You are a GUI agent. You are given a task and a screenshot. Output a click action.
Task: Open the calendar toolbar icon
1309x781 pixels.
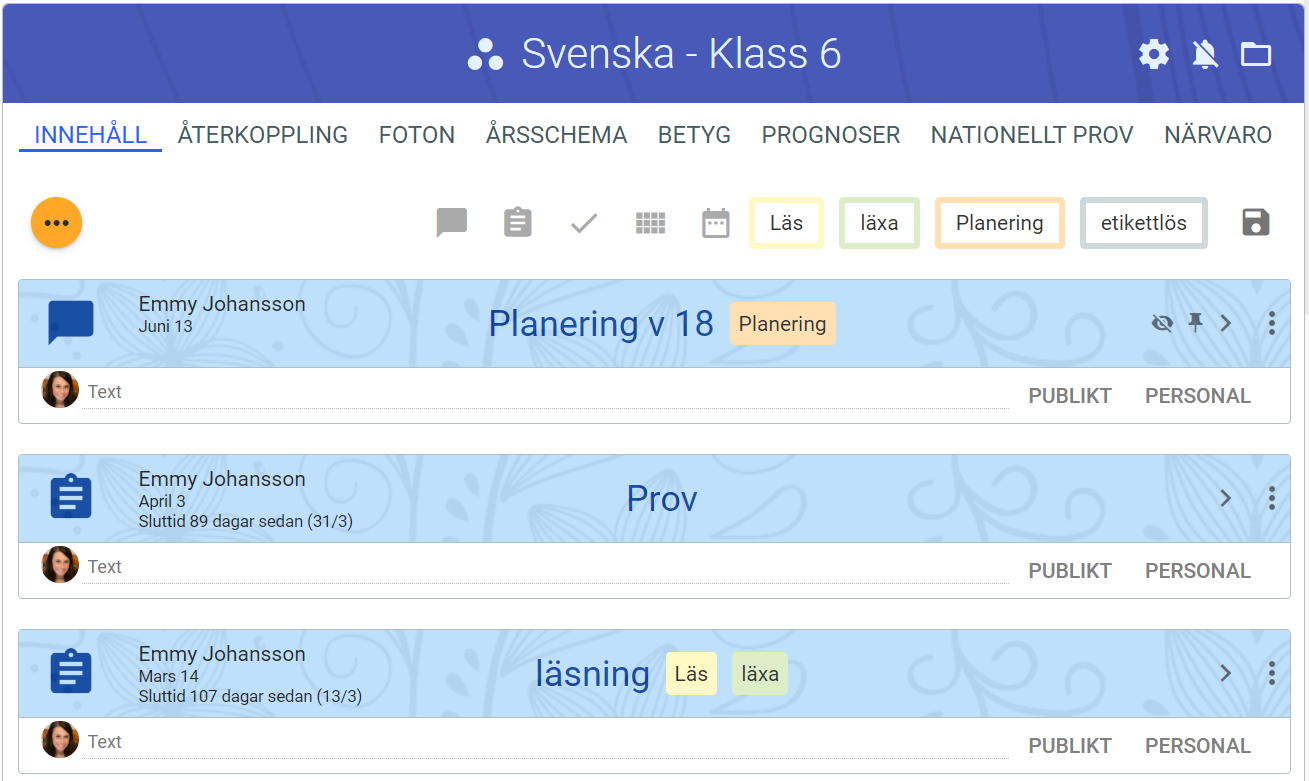pos(716,222)
